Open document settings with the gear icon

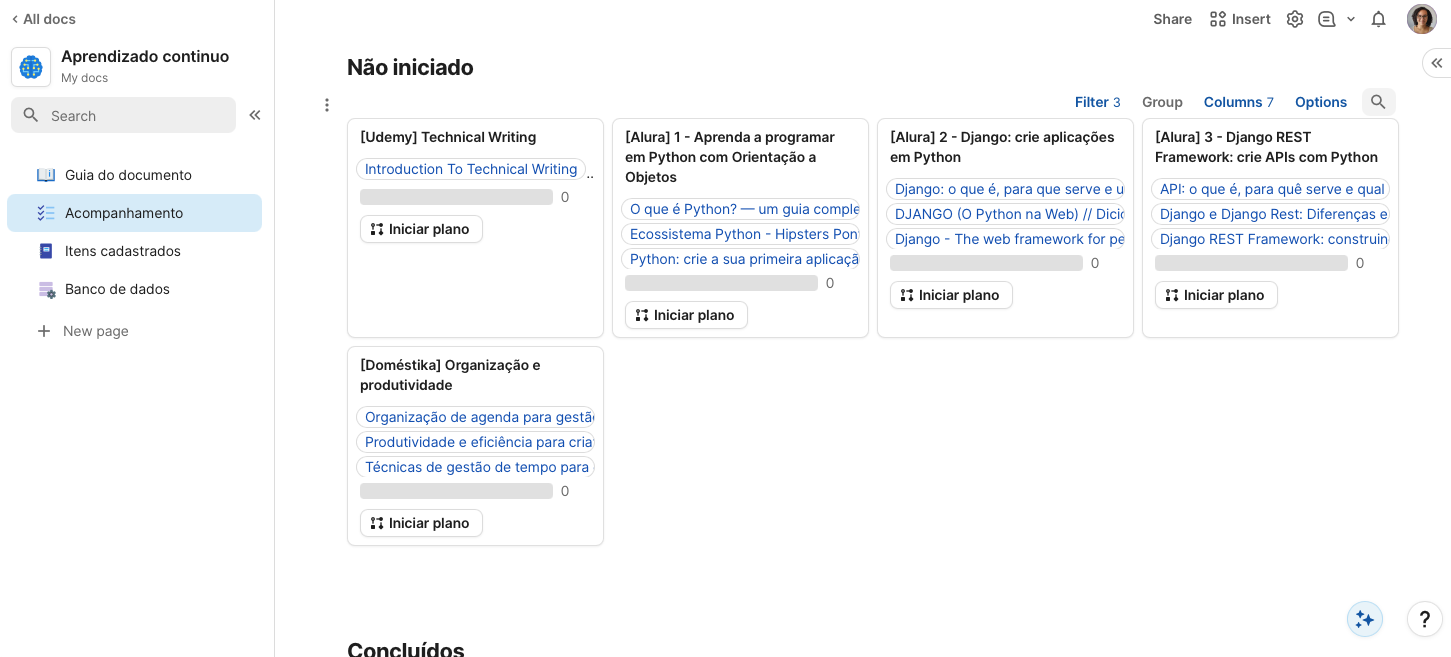coord(1294,18)
